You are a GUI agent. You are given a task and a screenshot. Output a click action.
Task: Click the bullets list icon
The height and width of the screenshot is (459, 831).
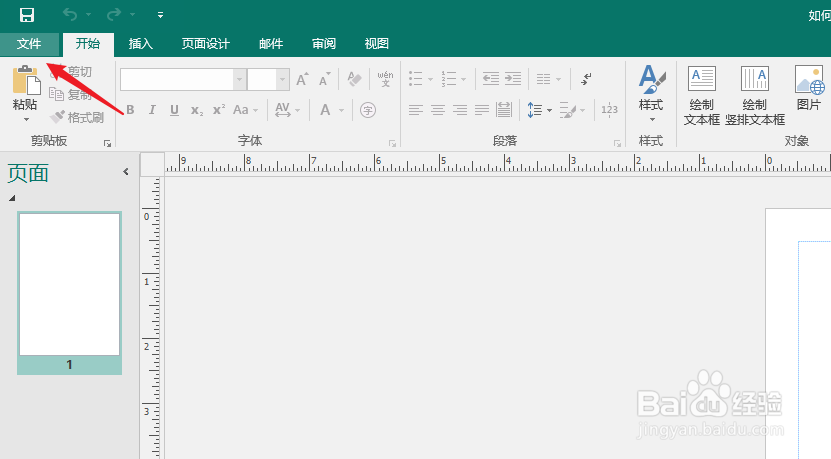tap(416, 79)
